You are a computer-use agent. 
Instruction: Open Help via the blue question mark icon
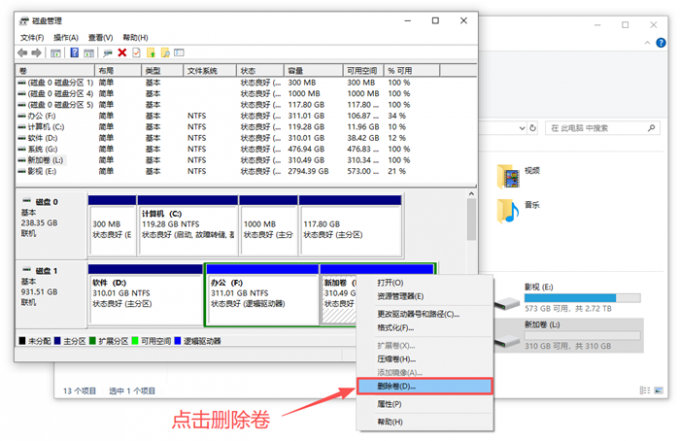[75, 53]
